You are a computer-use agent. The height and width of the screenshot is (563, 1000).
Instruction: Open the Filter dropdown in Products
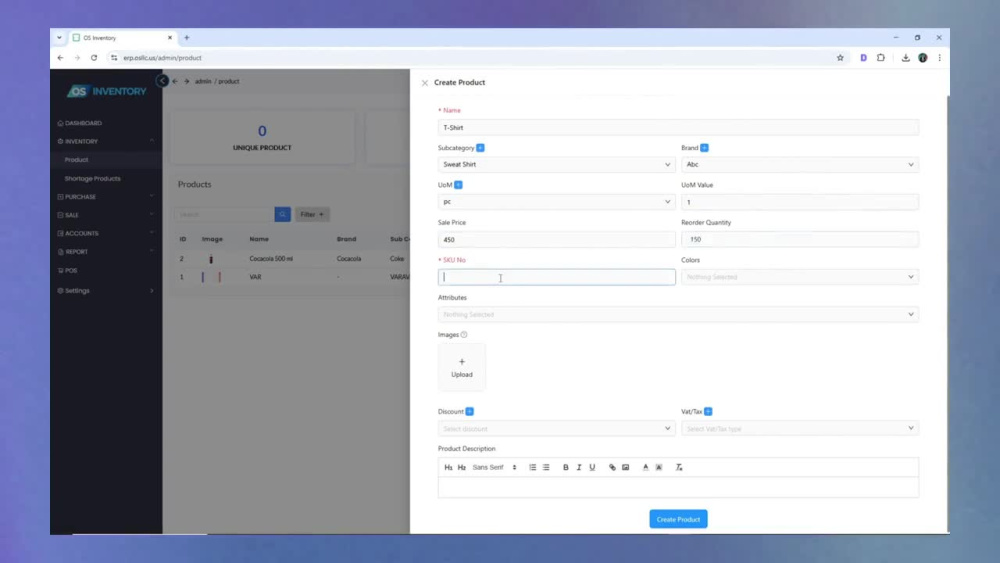312,214
